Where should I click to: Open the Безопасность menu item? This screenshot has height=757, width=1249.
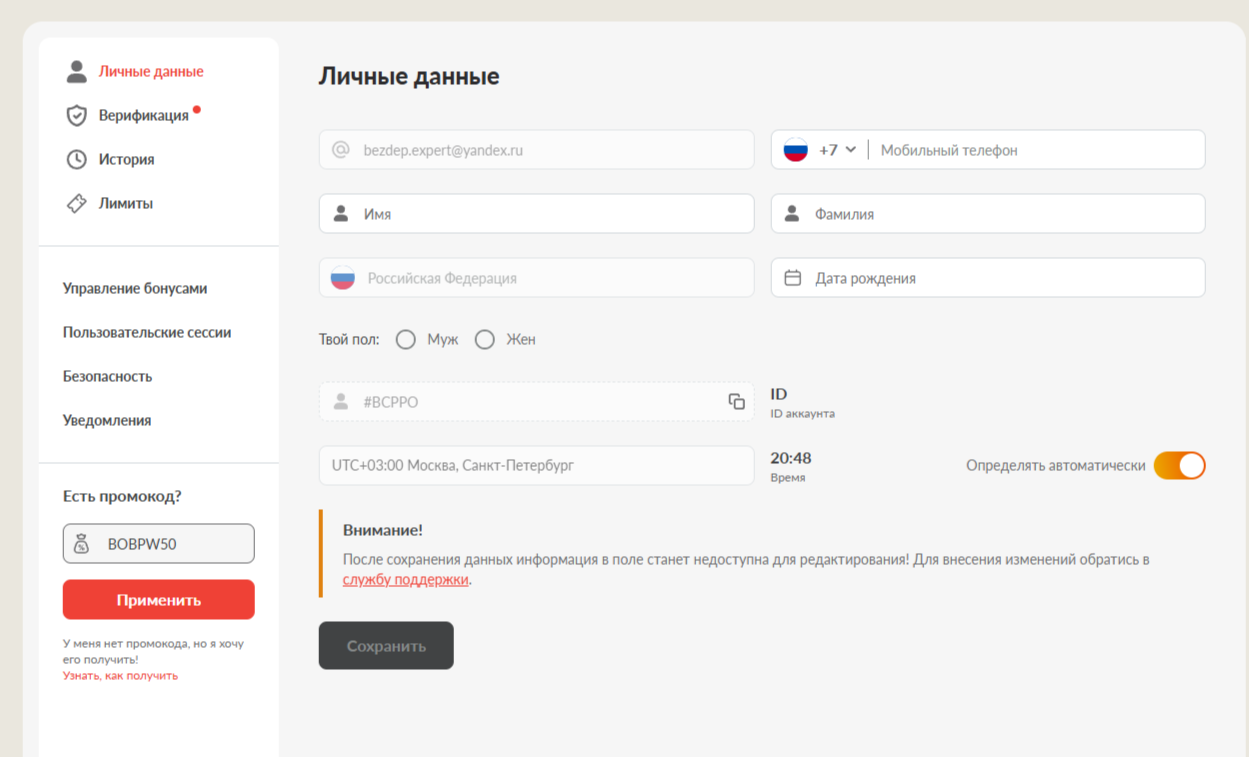coord(107,376)
